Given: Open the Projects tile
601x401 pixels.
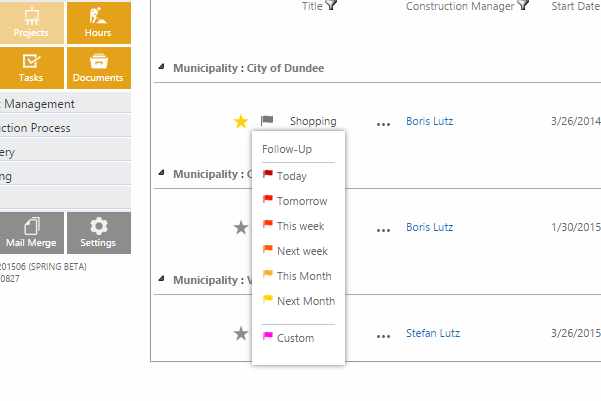Looking at the screenshot, I should (31, 23).
